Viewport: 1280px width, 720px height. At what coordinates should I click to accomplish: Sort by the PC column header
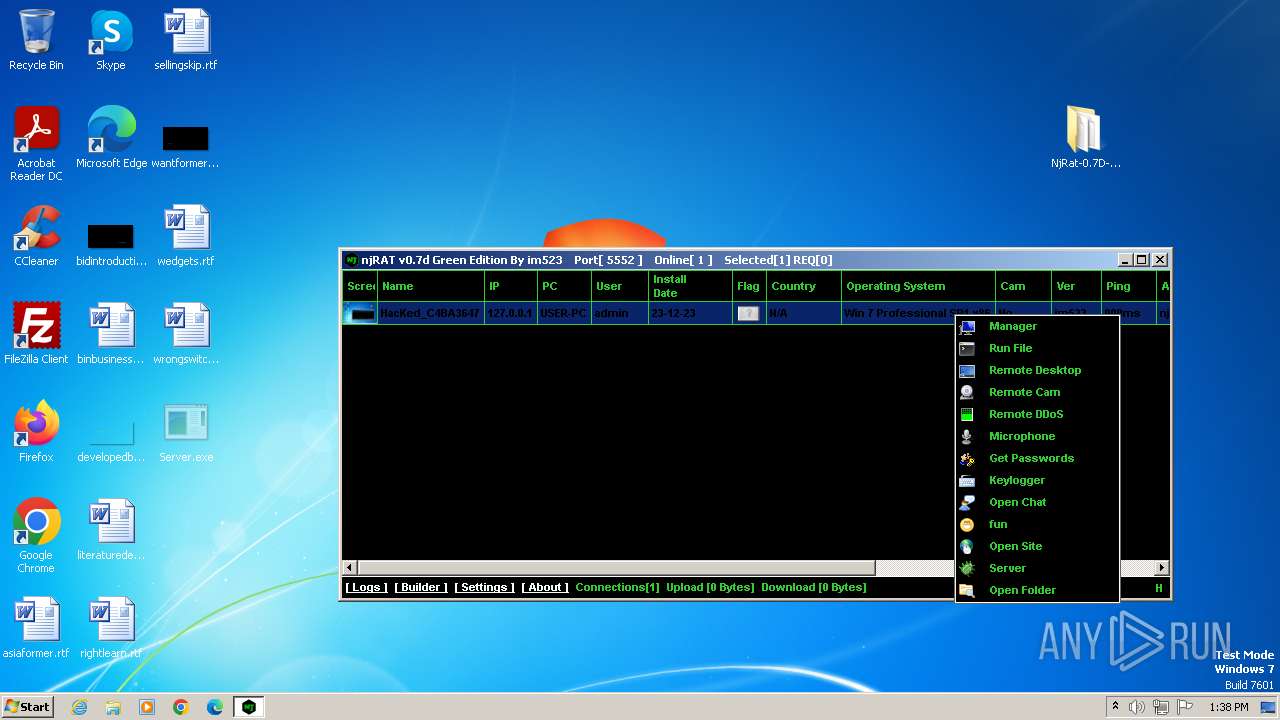tap(564, 286)
